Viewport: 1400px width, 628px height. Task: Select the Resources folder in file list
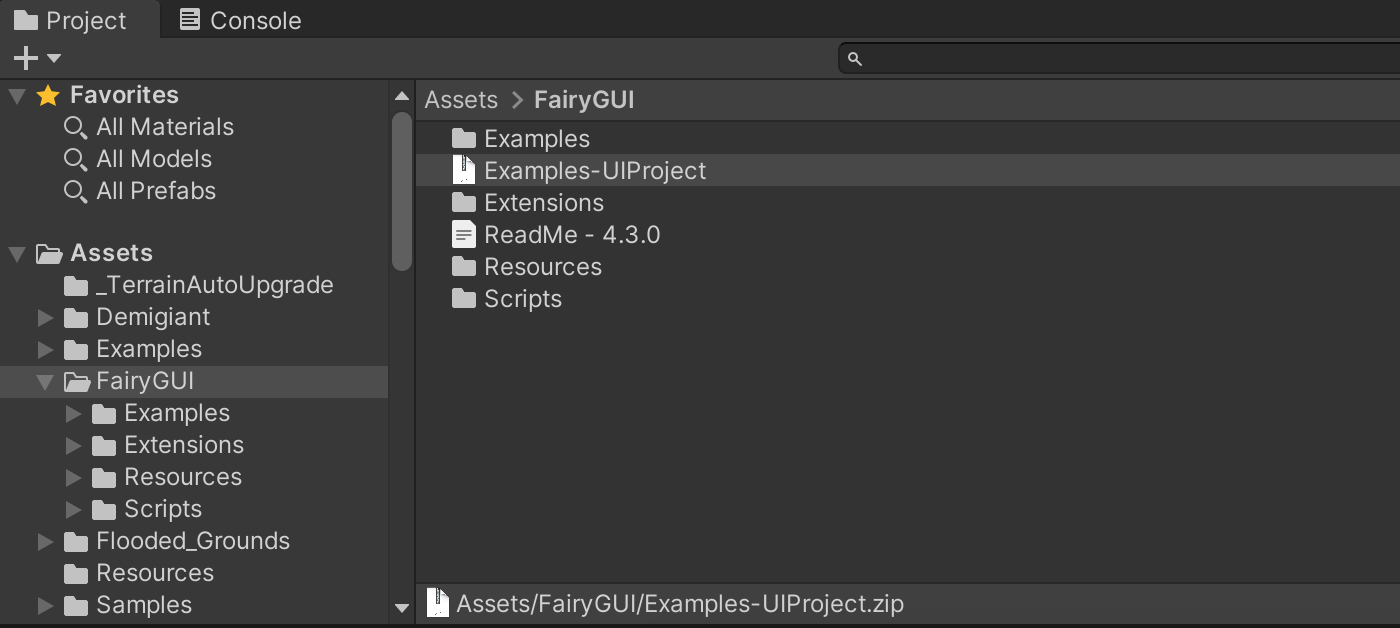pos(542,267)
